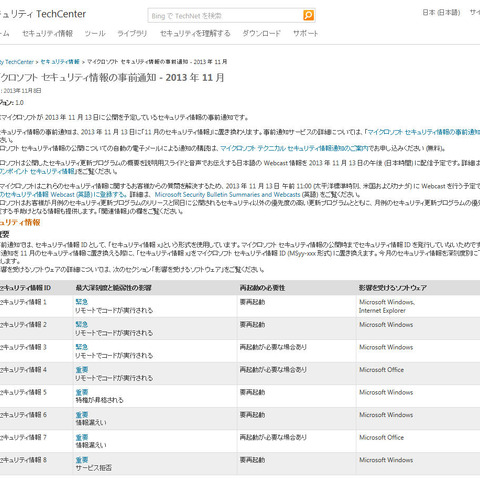Click 重要 severity link for セキュリティ情報 4
Viewport: 480px width, 480px height.
coord(82,370)
